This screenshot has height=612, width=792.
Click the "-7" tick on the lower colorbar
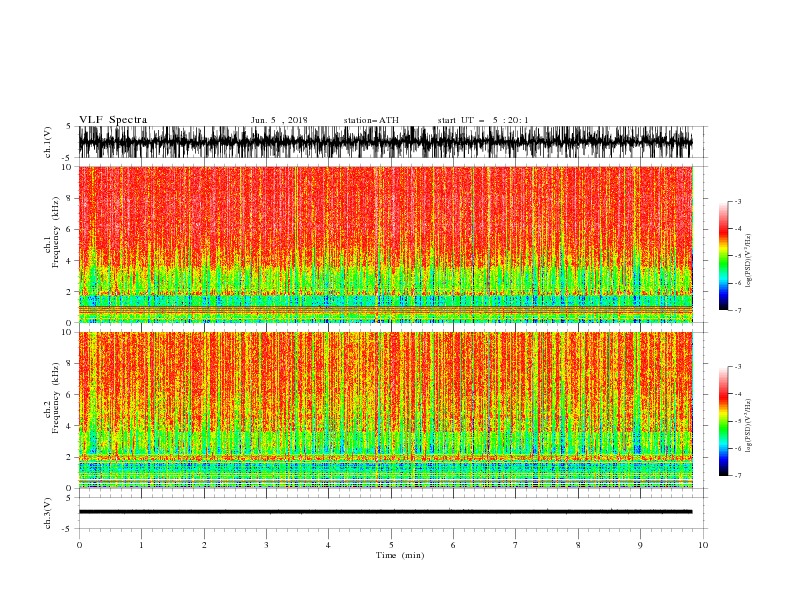(x=737, y=476)
